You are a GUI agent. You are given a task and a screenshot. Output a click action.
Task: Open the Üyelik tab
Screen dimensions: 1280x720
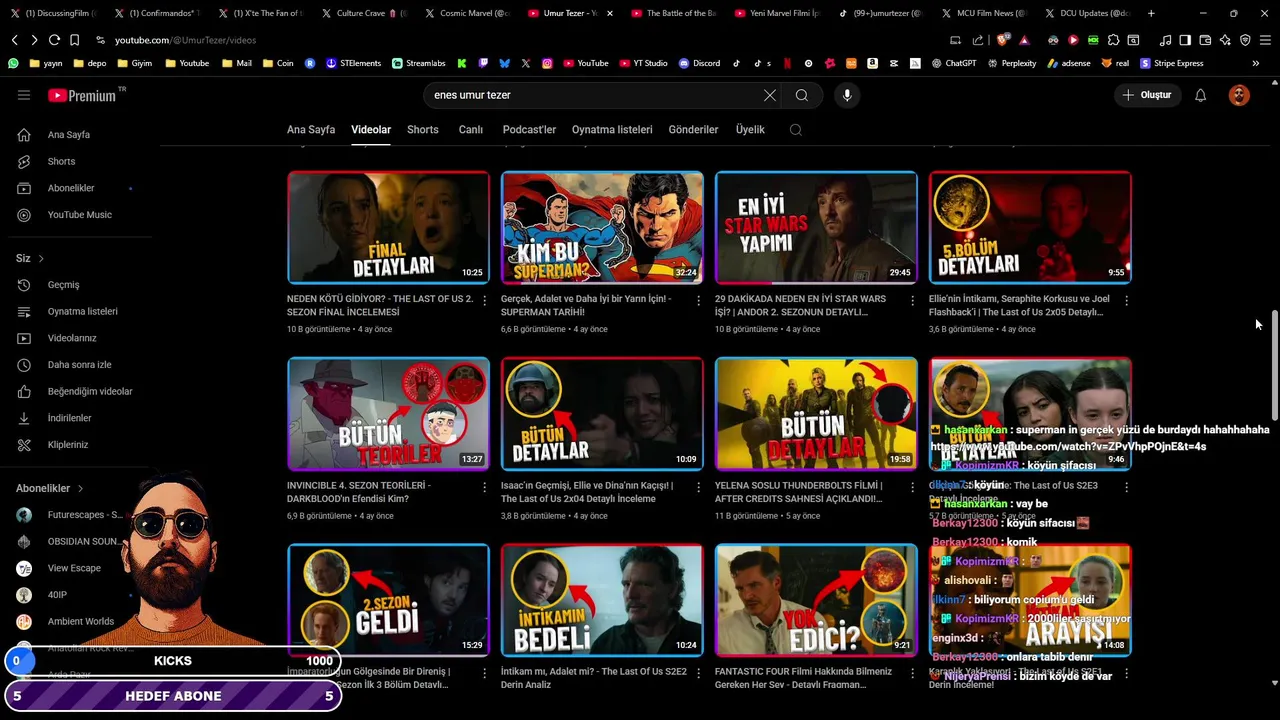(x=750, y=129)
